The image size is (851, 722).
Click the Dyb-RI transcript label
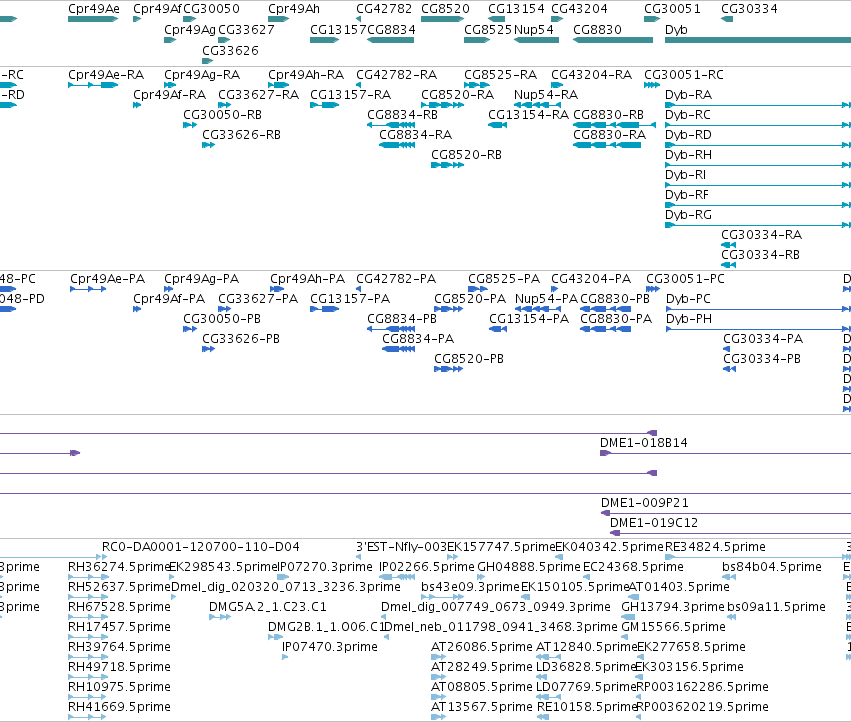(685, 175)
